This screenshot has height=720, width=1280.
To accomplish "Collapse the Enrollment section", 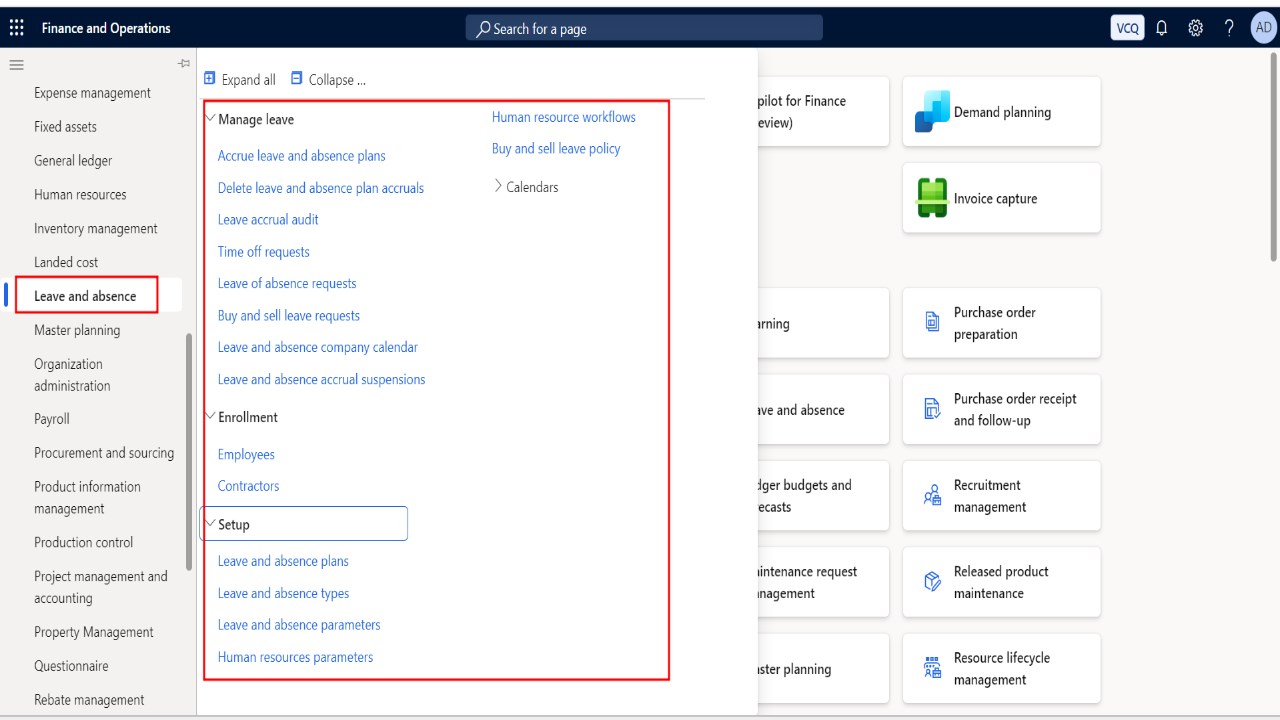I will [210, 416].
